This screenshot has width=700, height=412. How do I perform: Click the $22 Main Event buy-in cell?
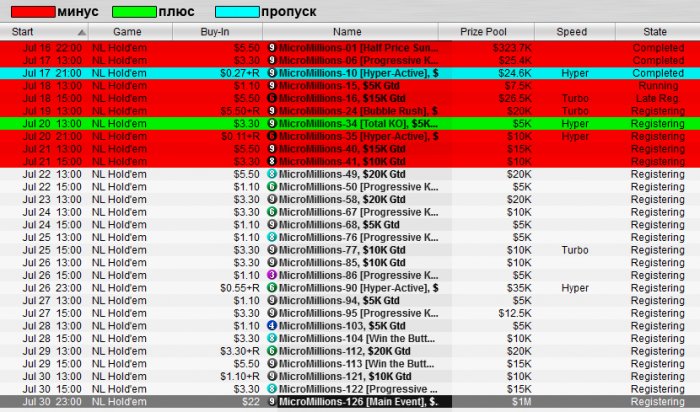coord(251,402)
